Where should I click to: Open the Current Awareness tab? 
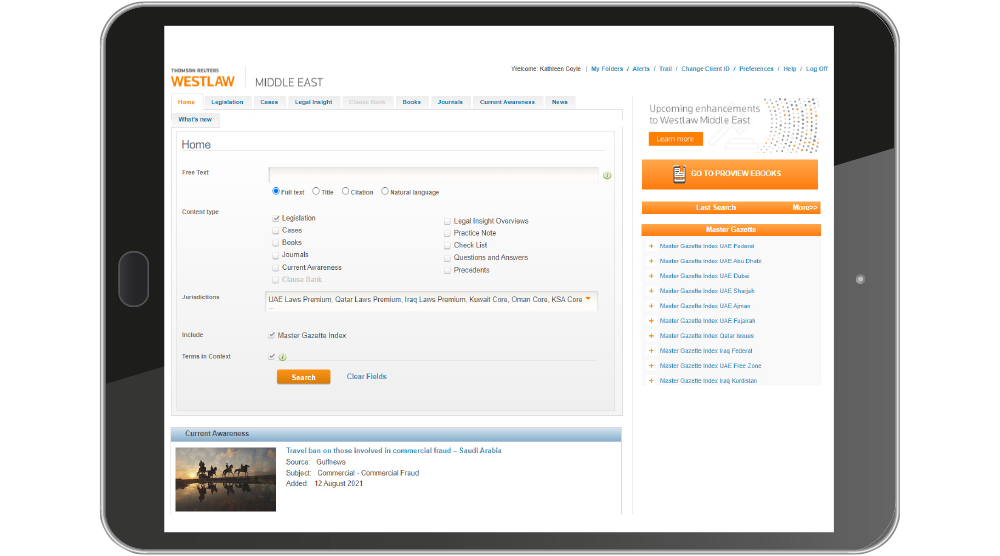507,102
